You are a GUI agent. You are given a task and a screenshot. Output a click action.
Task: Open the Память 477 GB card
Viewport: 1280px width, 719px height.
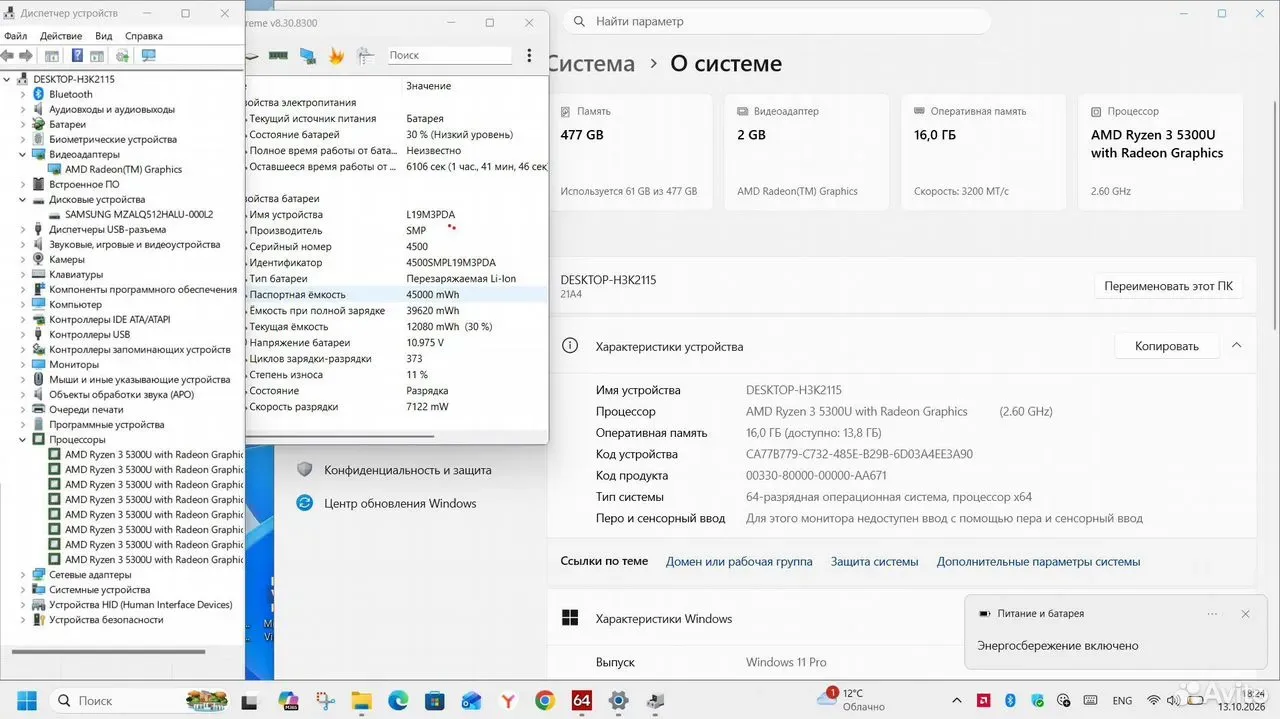coord(630,152)
